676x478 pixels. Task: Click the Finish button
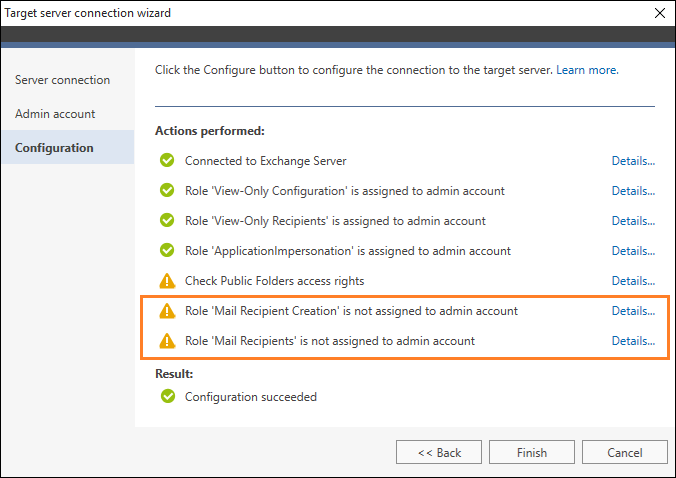tap(532, 452)
